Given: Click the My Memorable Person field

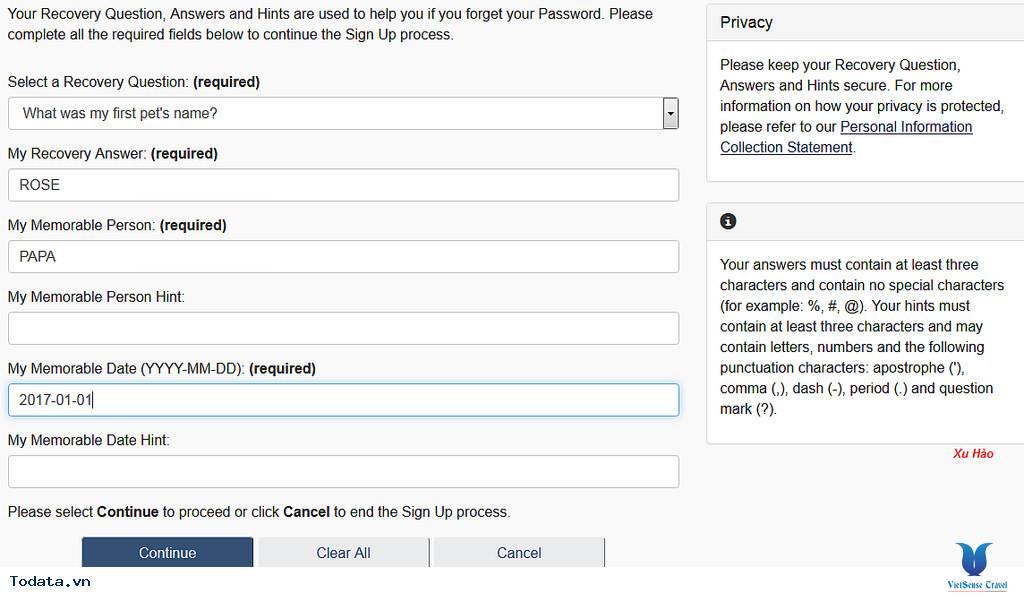Looking at the screenshot, I should (343, 257).
